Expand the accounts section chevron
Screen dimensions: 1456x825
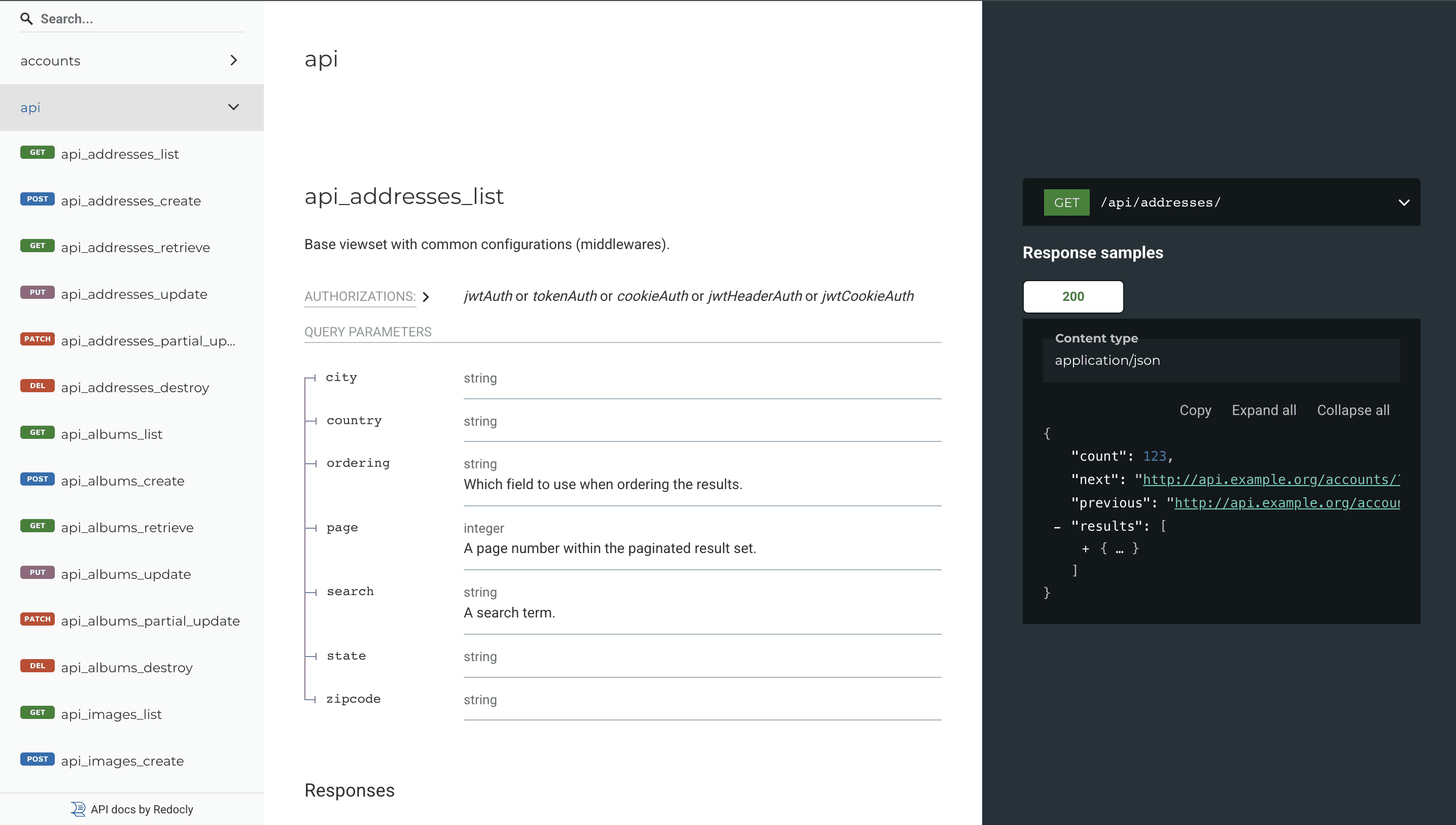233,60
